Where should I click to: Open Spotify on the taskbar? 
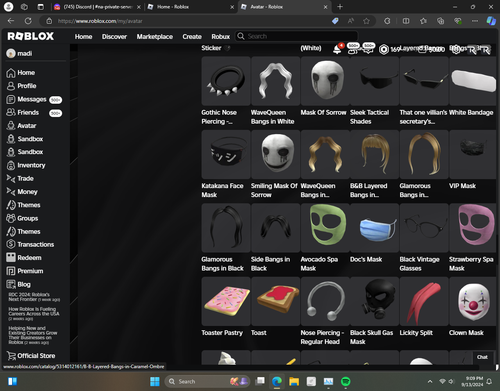coord(346,381)
